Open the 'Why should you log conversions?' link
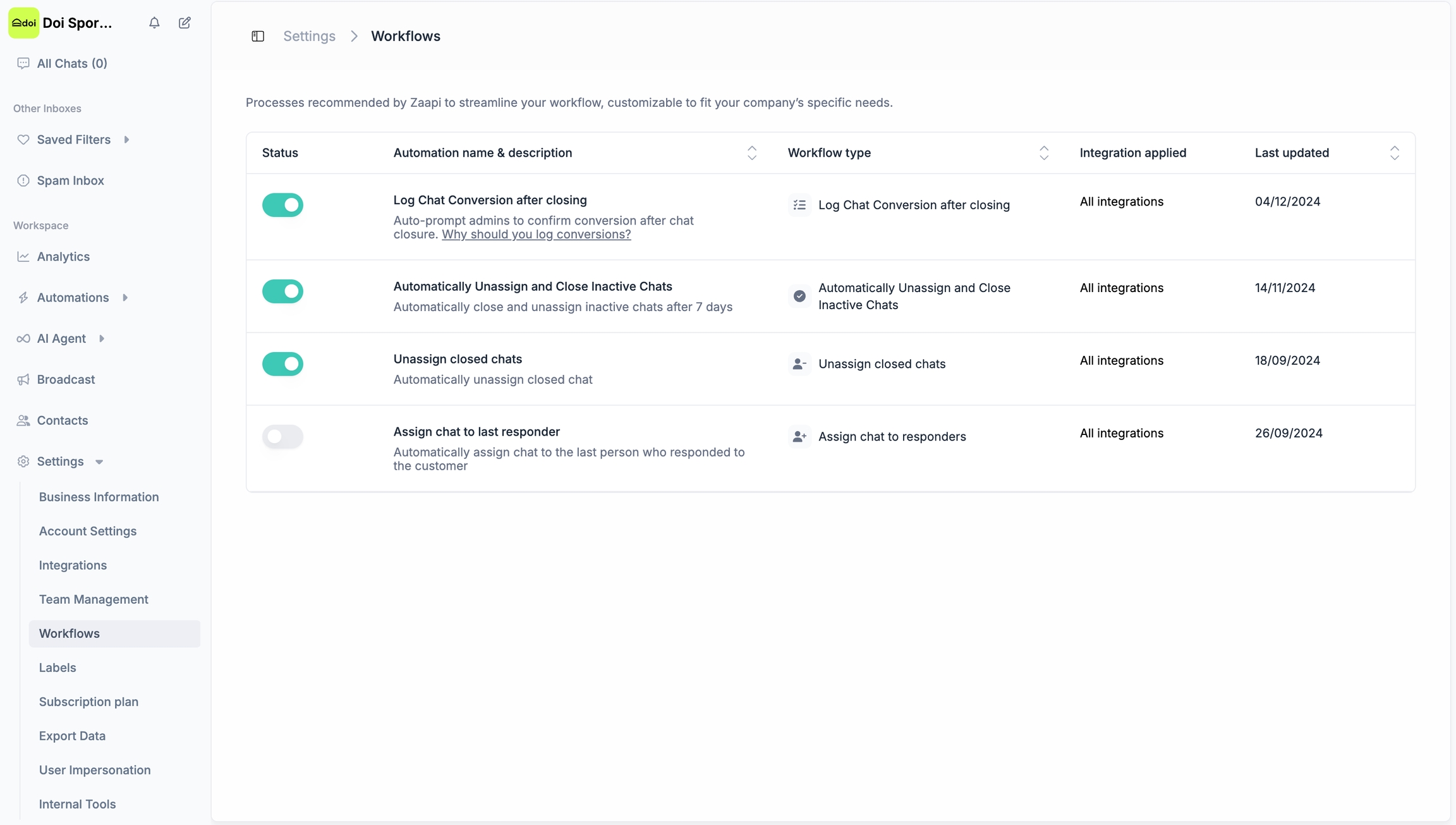Screen dimensions: 1456x825 (536, 235)
